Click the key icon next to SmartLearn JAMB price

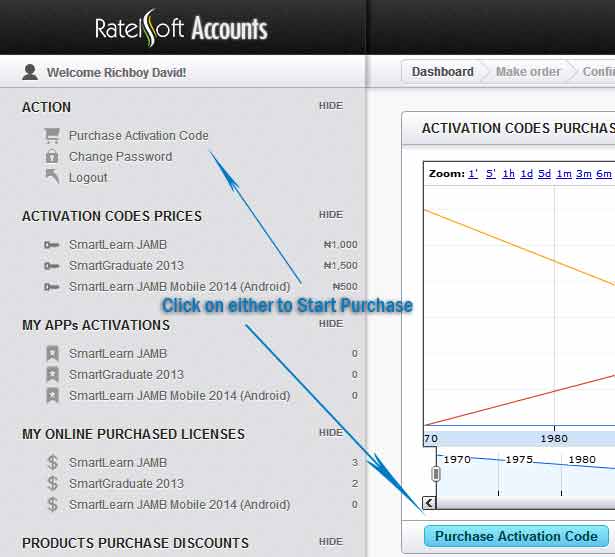(x=52, y=245)
